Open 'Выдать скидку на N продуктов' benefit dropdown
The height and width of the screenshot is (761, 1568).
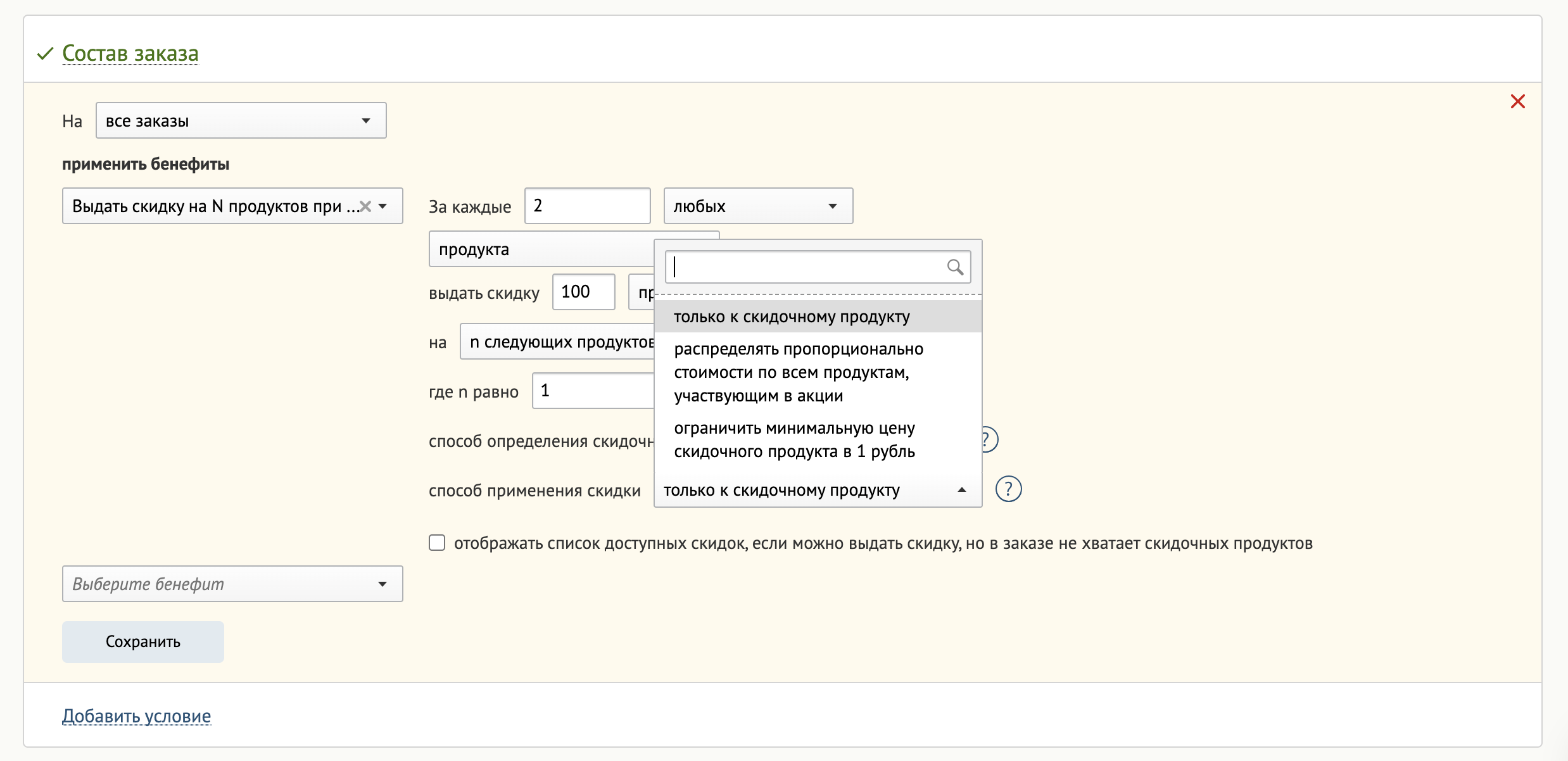coord(232,206)
